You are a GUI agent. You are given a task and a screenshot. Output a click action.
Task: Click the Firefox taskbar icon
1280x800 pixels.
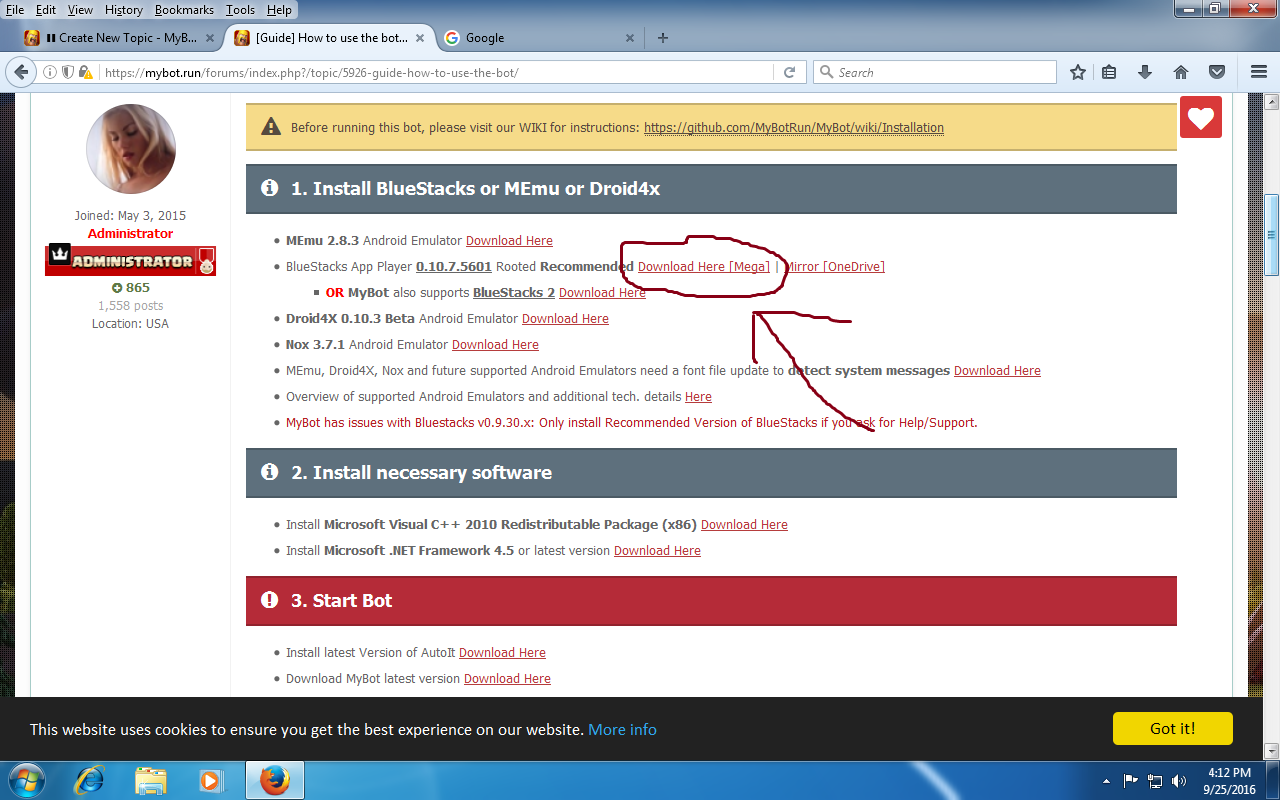point(274,780)
